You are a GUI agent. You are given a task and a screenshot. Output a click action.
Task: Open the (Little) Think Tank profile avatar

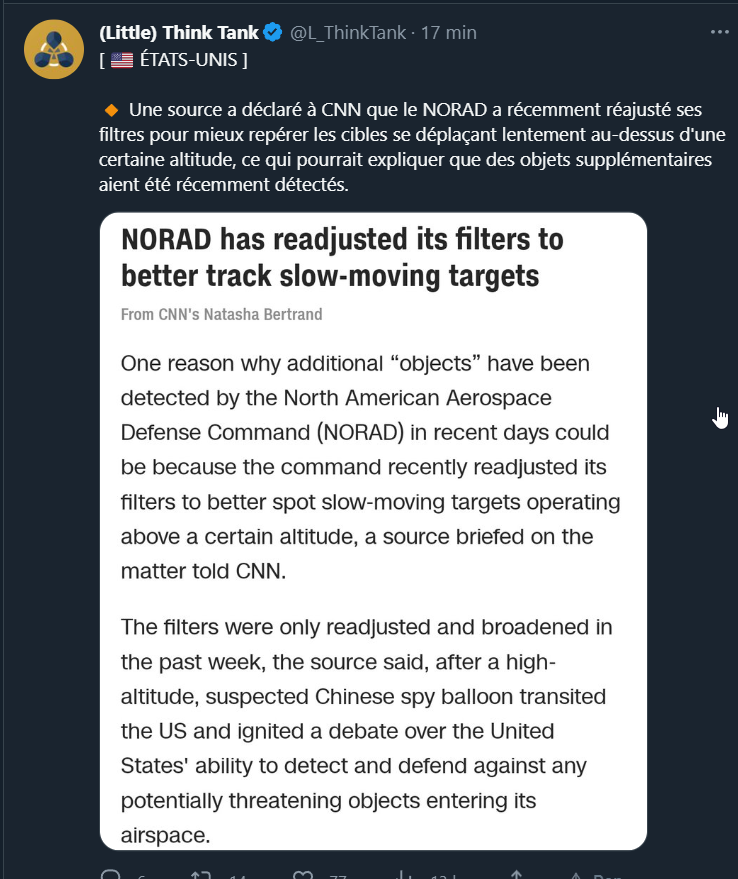[54, 49]
